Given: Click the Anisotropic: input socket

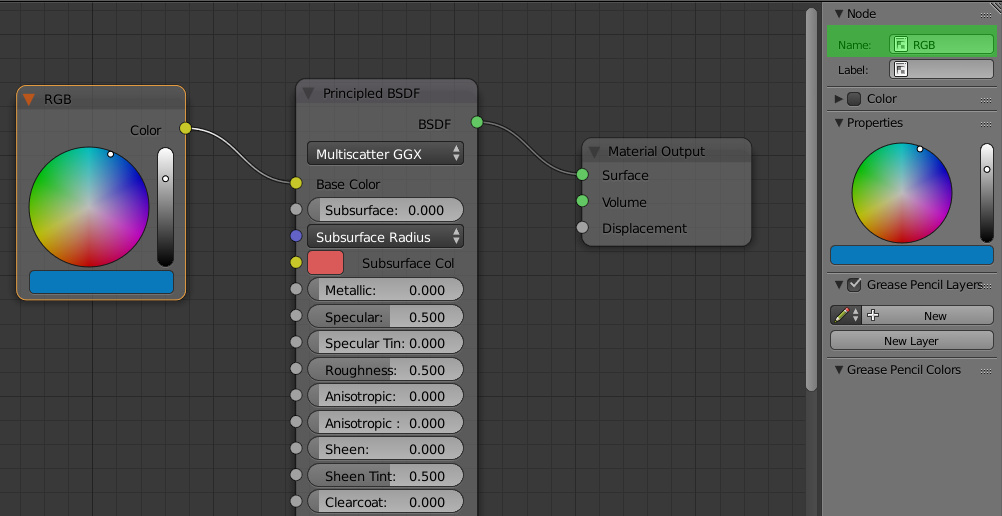Looking at the screenshot, I should tap(296, 395).
